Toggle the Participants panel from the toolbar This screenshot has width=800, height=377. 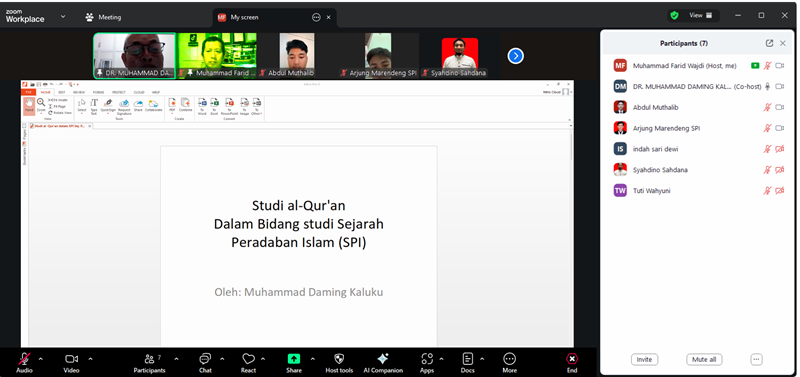click(x=149, y=363)
